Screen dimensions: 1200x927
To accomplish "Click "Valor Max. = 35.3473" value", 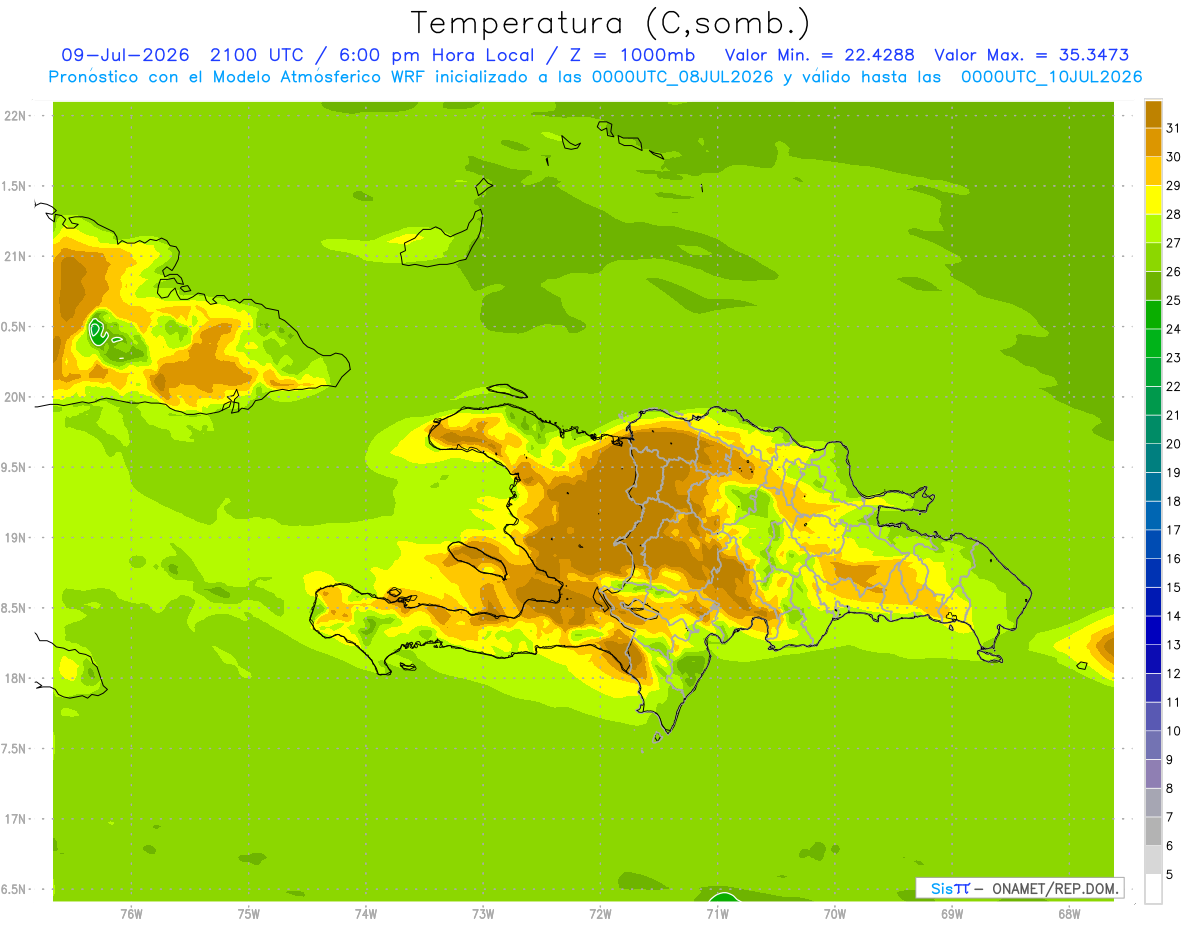I will click(x=1032, y=55).
